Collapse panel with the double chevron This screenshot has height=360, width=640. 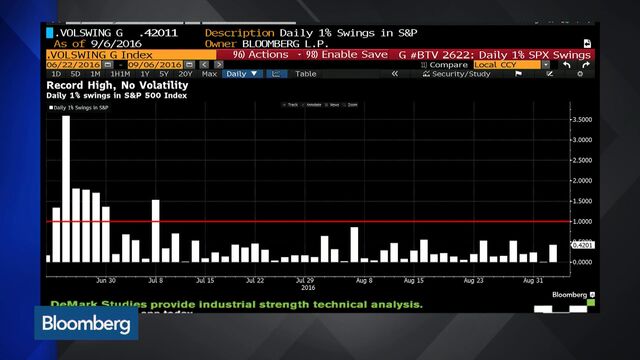(395, 74)
